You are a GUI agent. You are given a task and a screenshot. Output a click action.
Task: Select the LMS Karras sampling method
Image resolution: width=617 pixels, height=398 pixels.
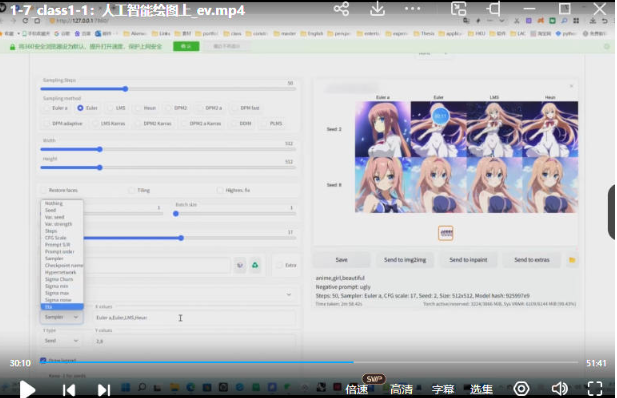coord(109,124)
